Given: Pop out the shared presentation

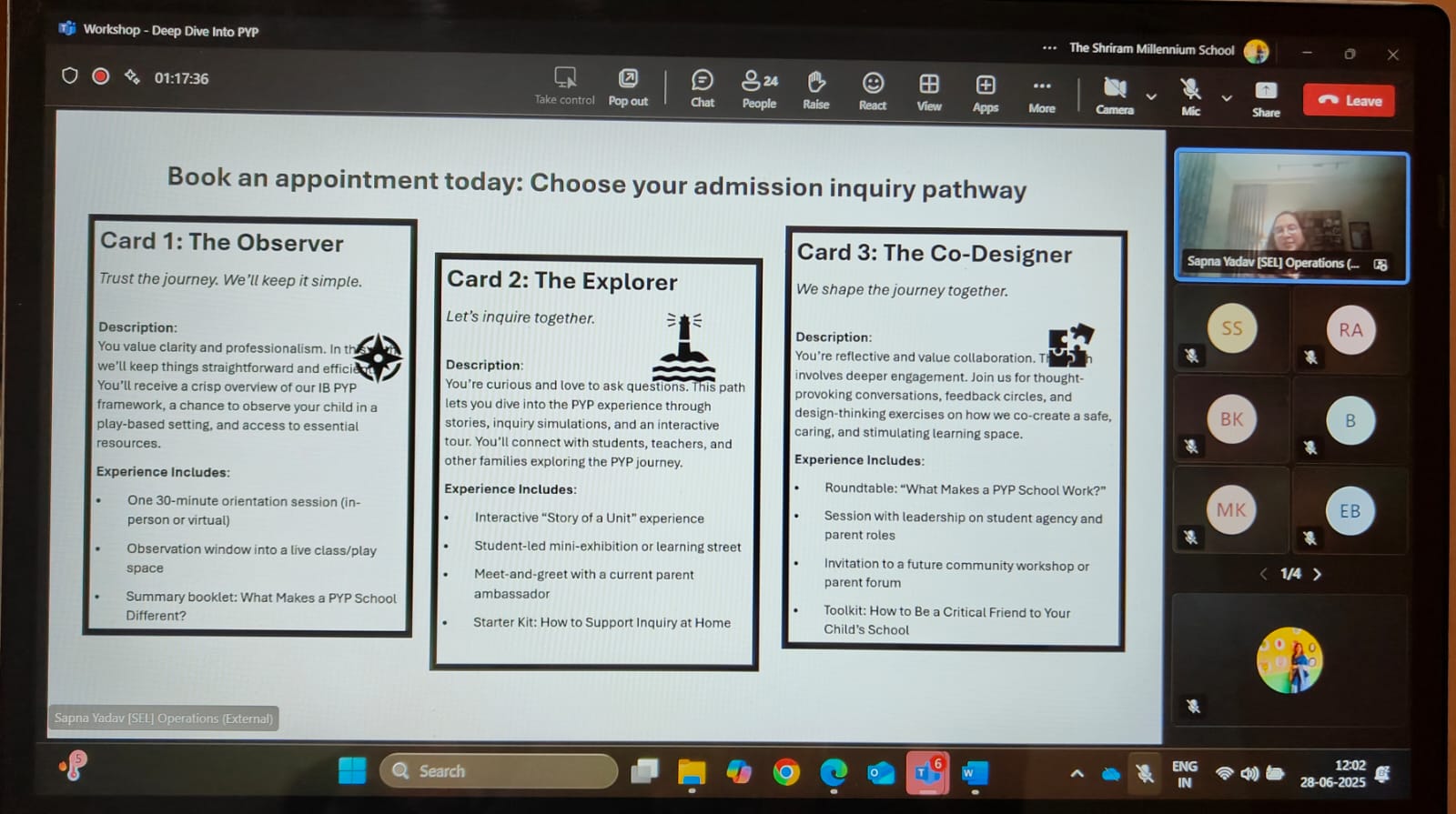Looking at the screenshot, I should point(628,86).
